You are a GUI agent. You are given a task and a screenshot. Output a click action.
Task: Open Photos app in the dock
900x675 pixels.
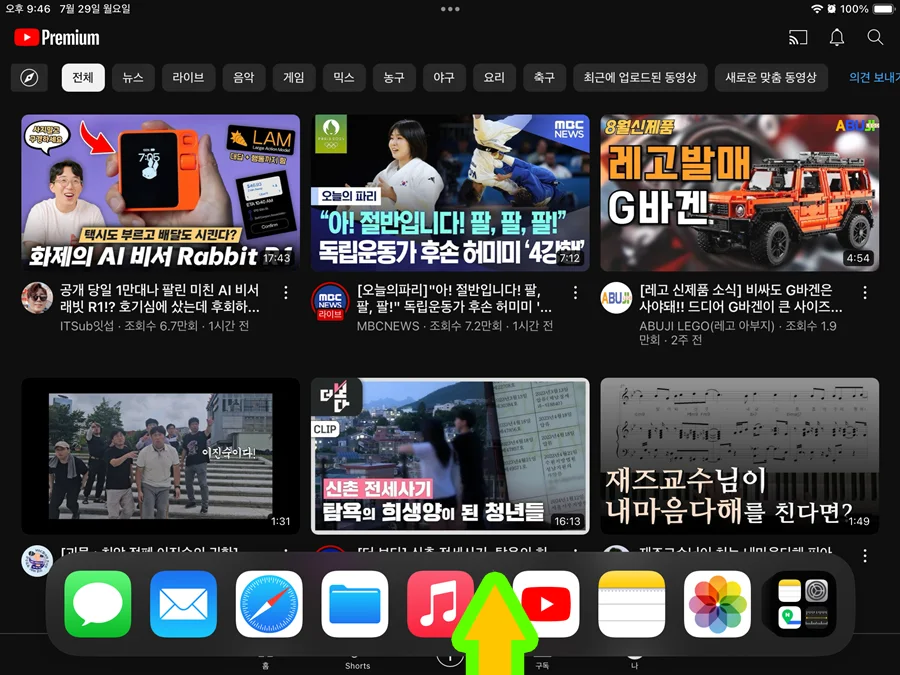(x=717, y=604)
